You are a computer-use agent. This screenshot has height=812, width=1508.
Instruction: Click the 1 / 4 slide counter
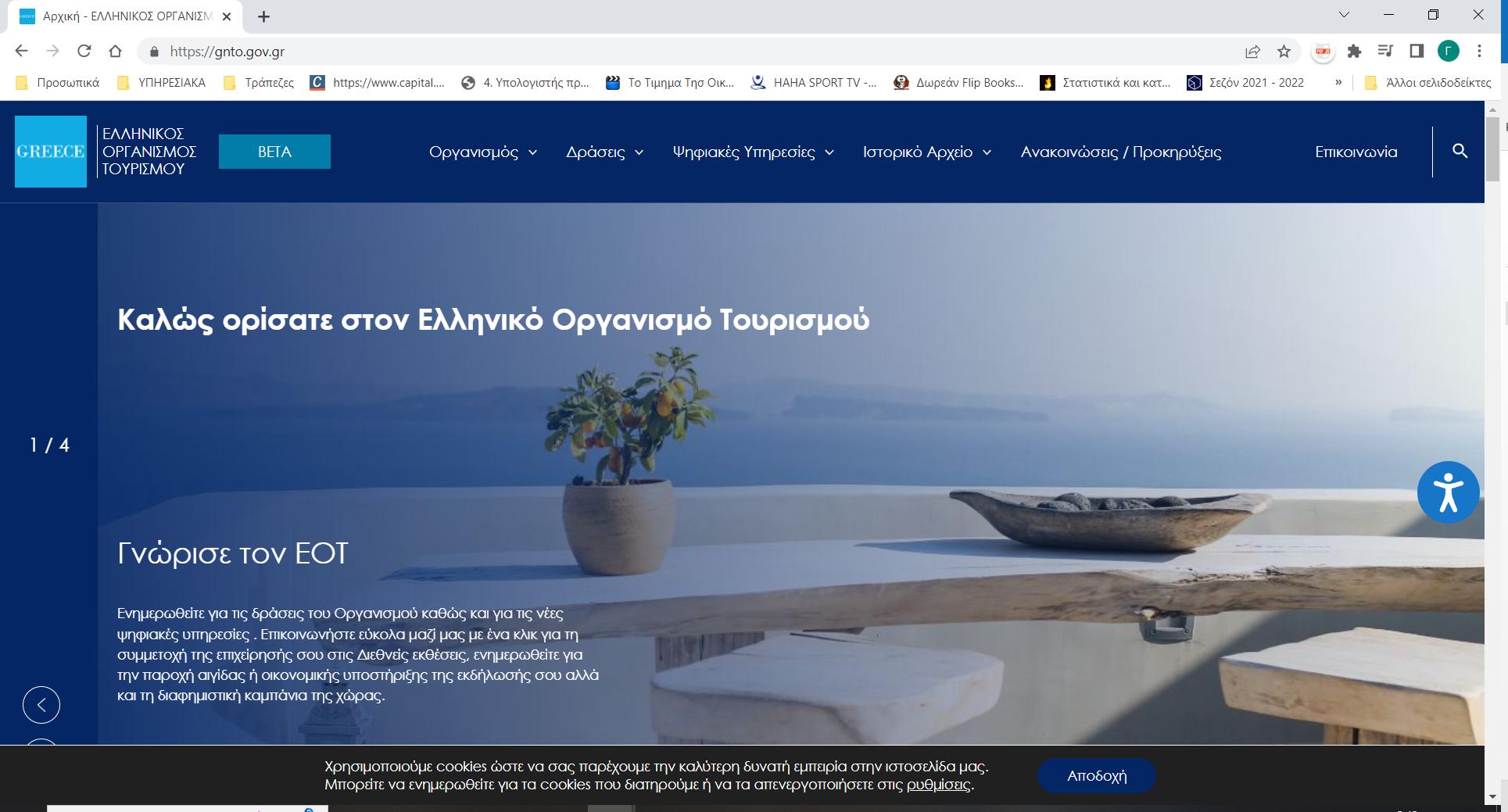click(49, 445)
